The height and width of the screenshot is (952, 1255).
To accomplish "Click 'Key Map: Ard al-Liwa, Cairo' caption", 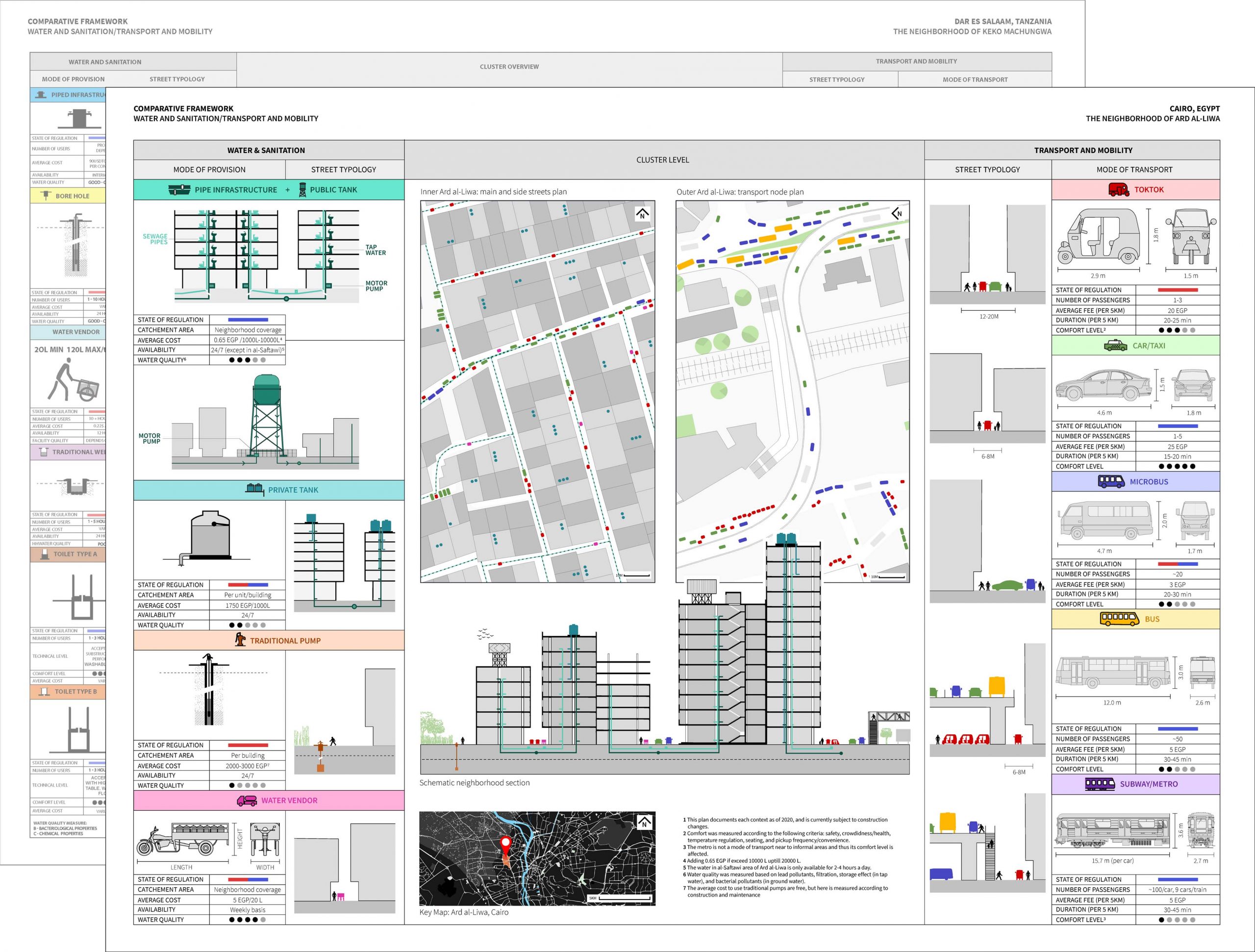I will click(x=464, y=912).
